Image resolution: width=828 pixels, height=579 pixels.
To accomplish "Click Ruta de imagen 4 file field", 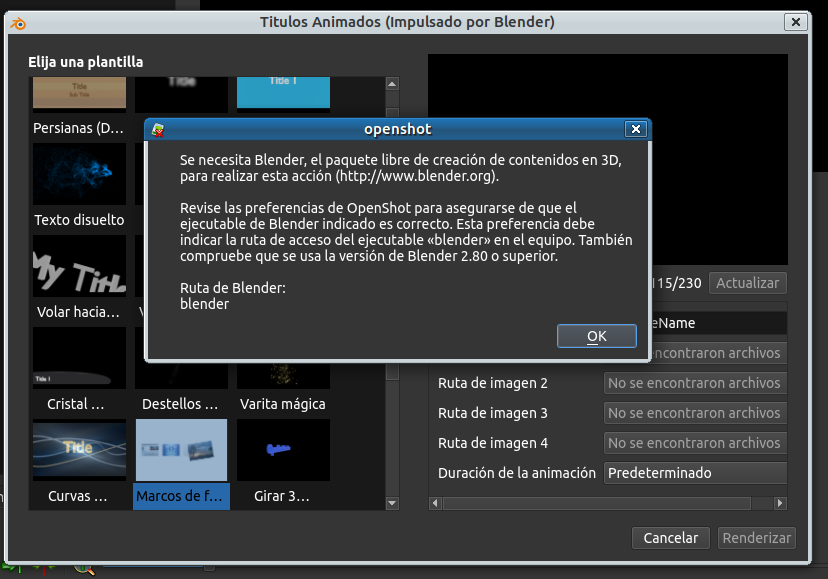I will coord(695,443).
